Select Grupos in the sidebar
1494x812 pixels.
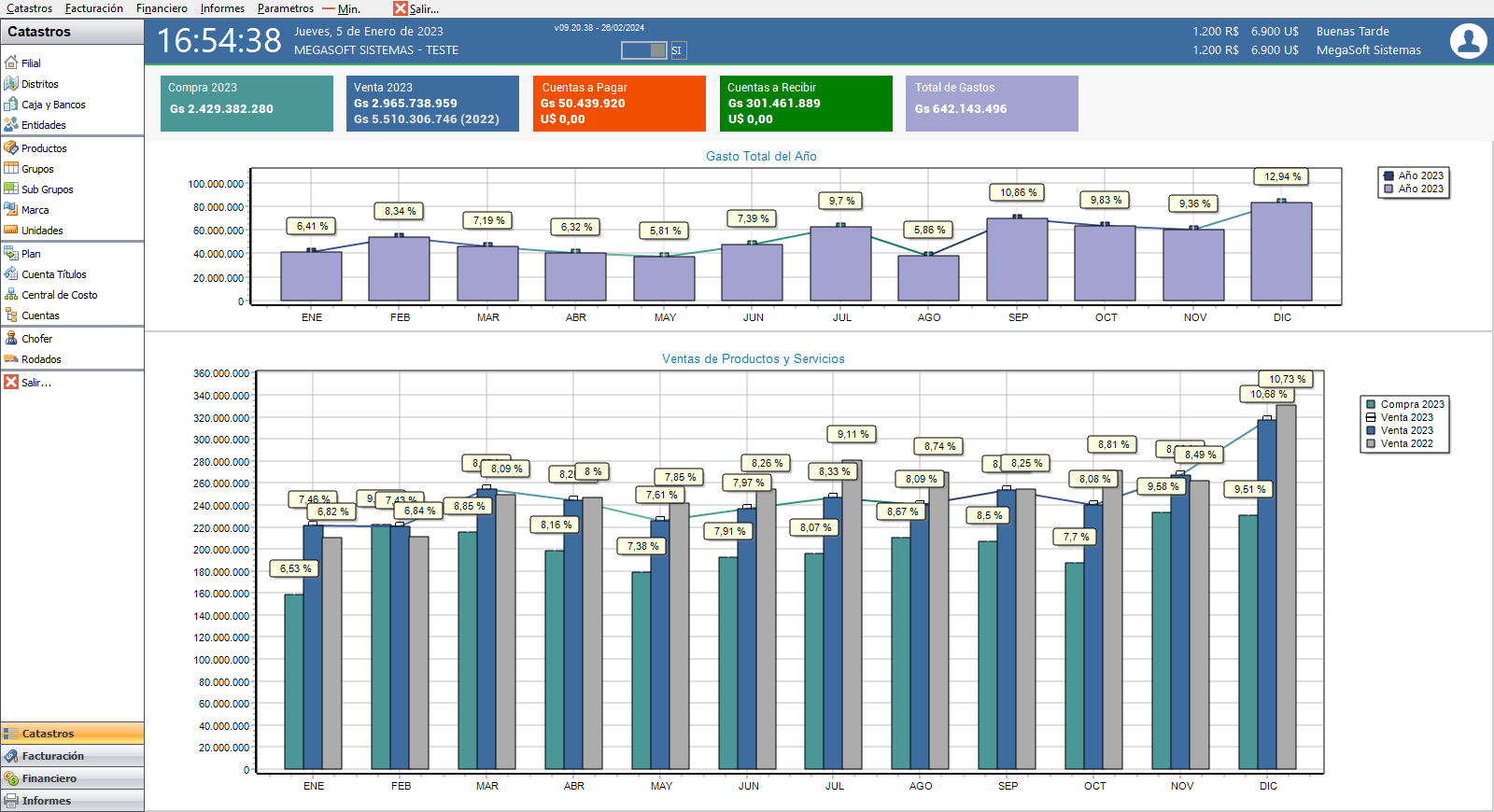[29, 169]
